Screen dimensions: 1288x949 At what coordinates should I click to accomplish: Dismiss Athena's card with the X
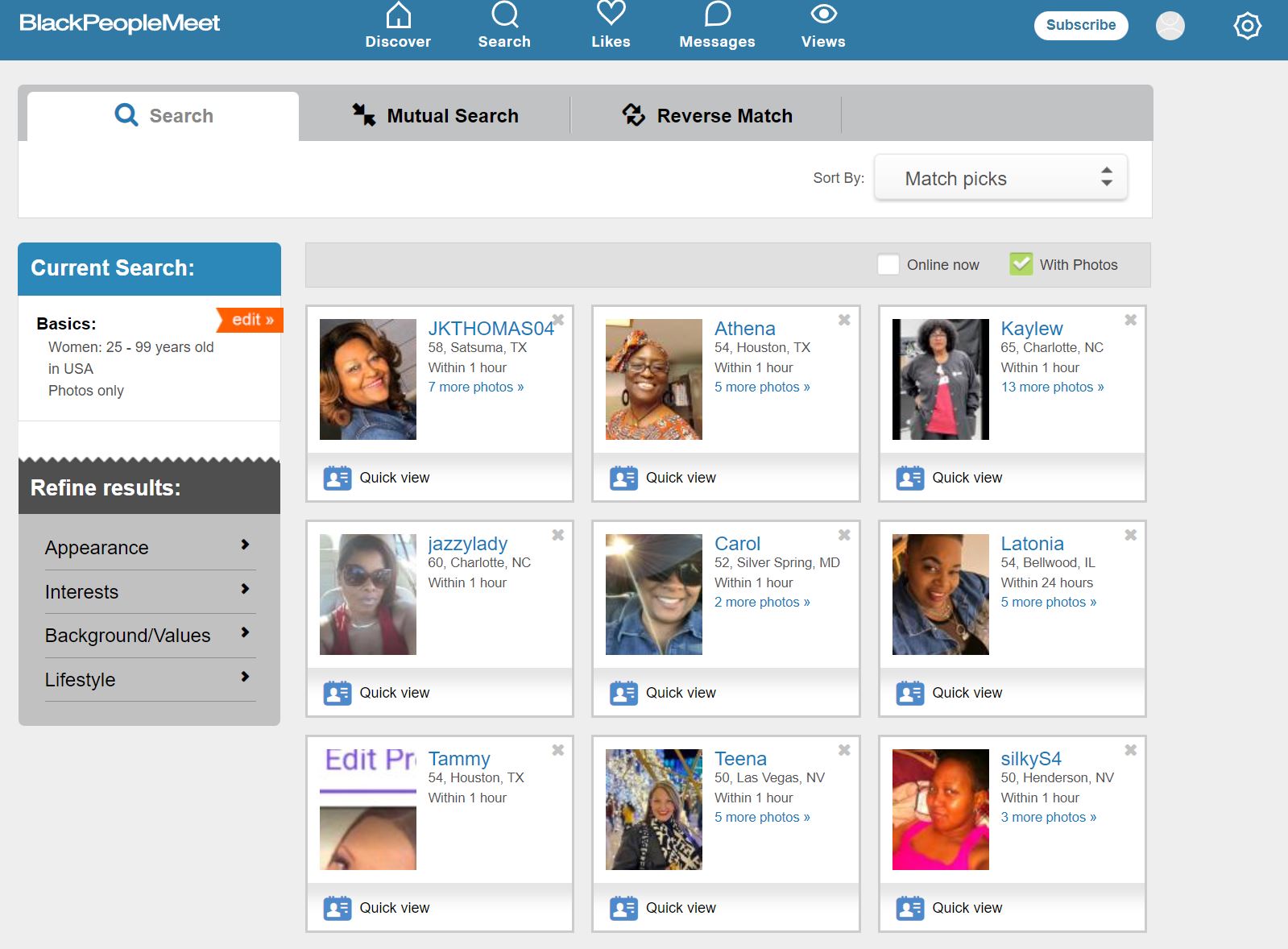[x=844, y=320]
